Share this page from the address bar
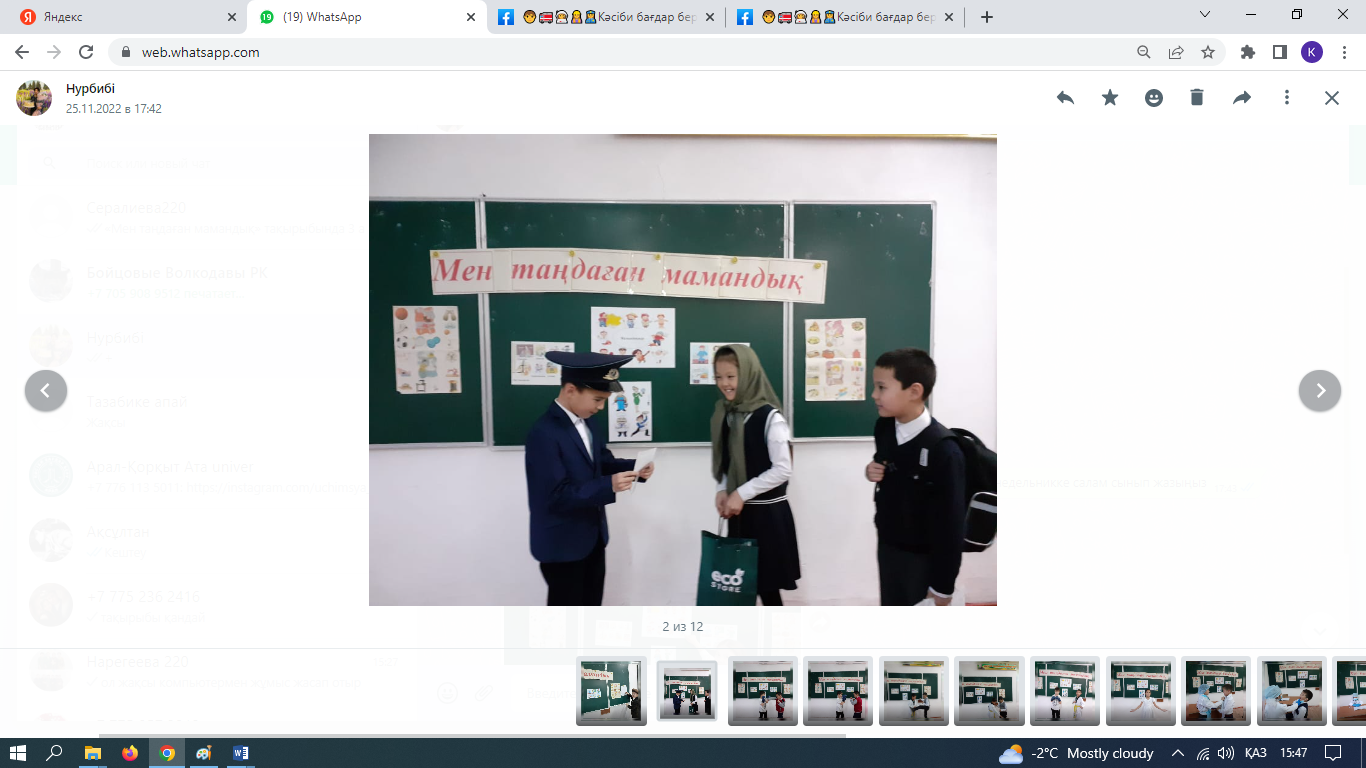The height and width of the screenshot is (768, 1366). coord(1176,52)
